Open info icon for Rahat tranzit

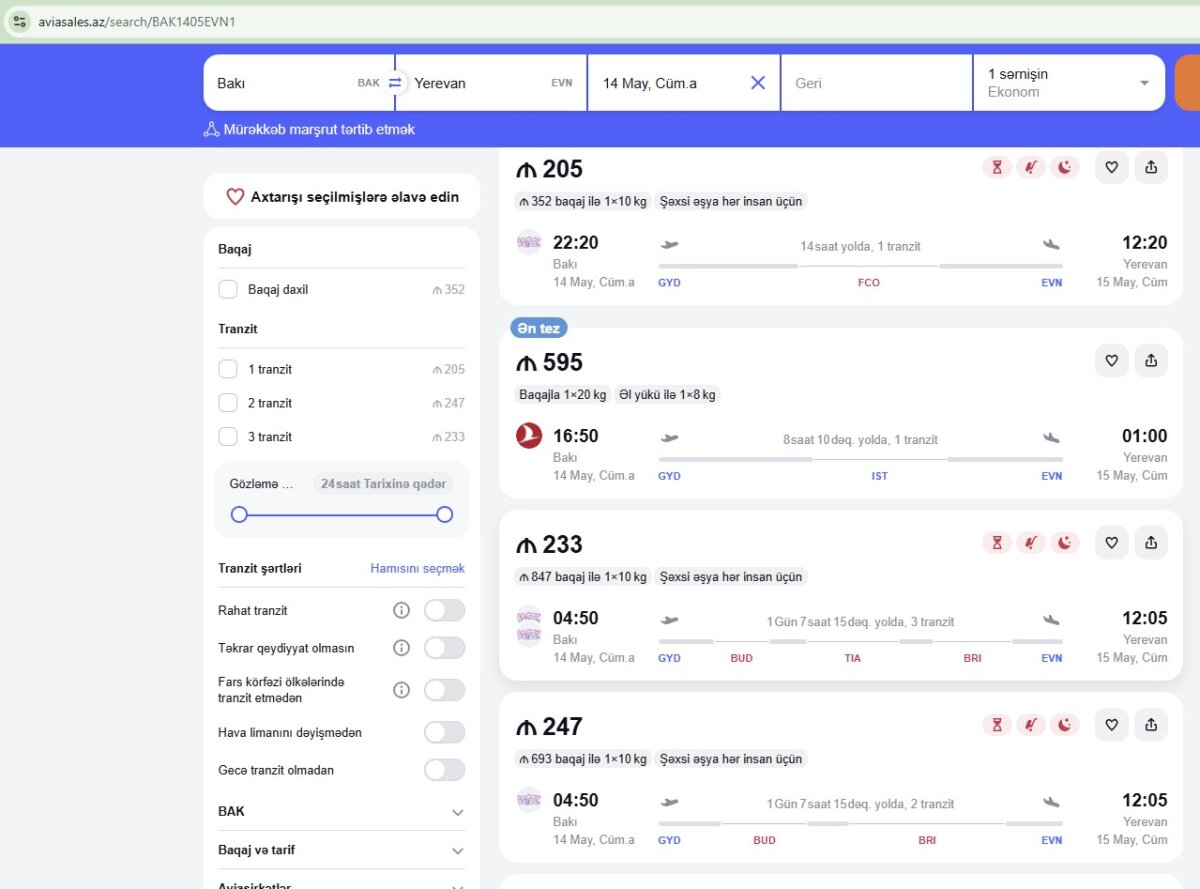[401, 610]
